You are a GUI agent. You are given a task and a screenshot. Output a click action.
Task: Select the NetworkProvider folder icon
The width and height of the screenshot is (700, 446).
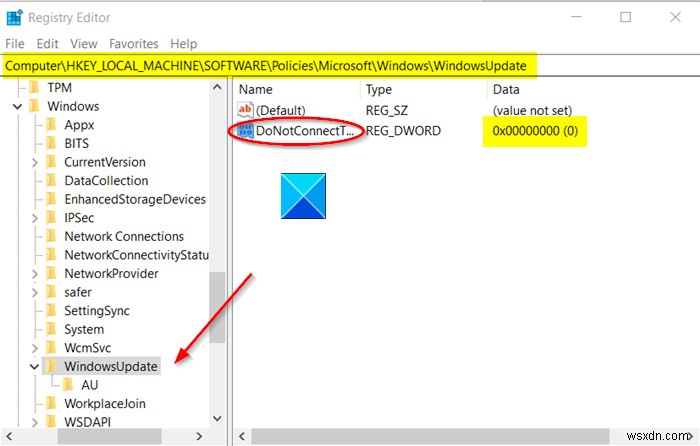tap(51, 273)
